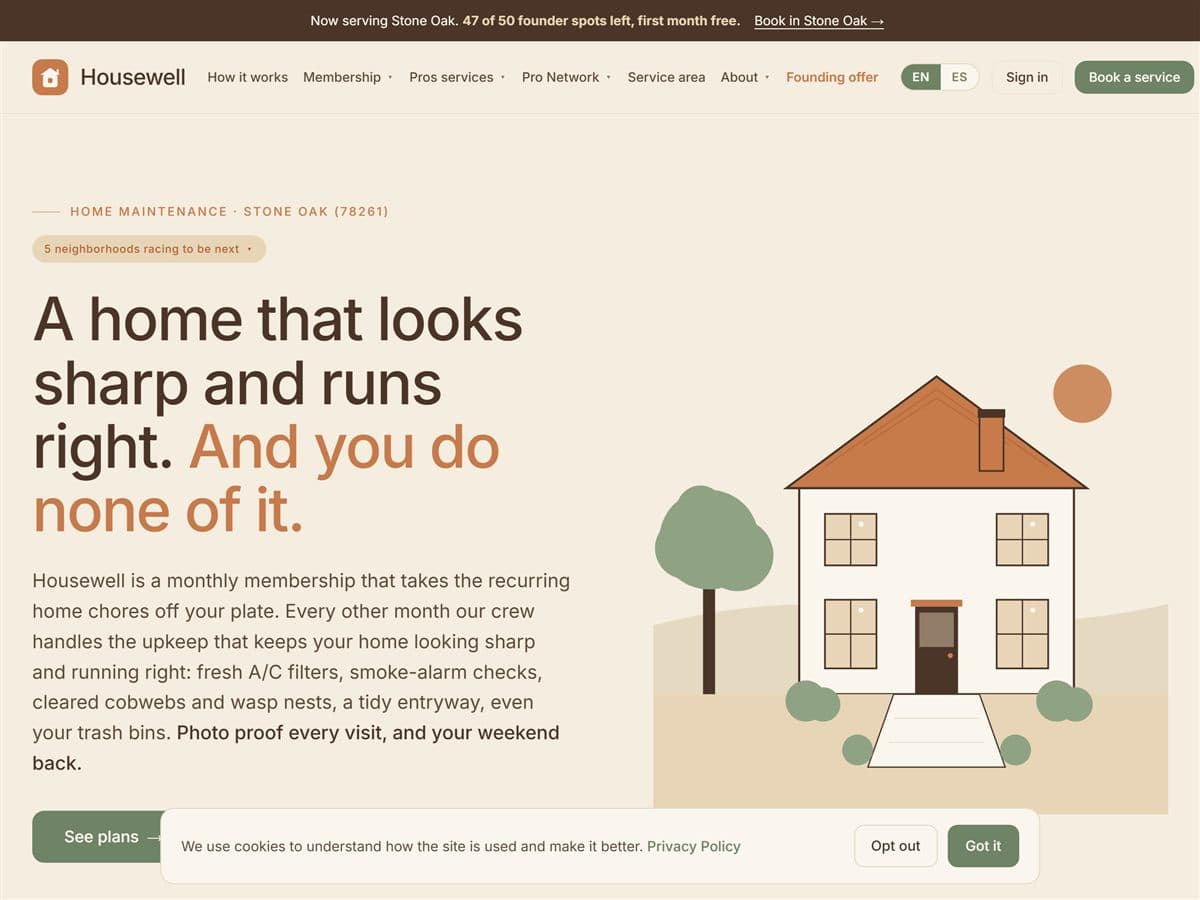Viewport: 1200px width, 900px height.
Task: Expand the About menu
Action: tap(745, 77)
